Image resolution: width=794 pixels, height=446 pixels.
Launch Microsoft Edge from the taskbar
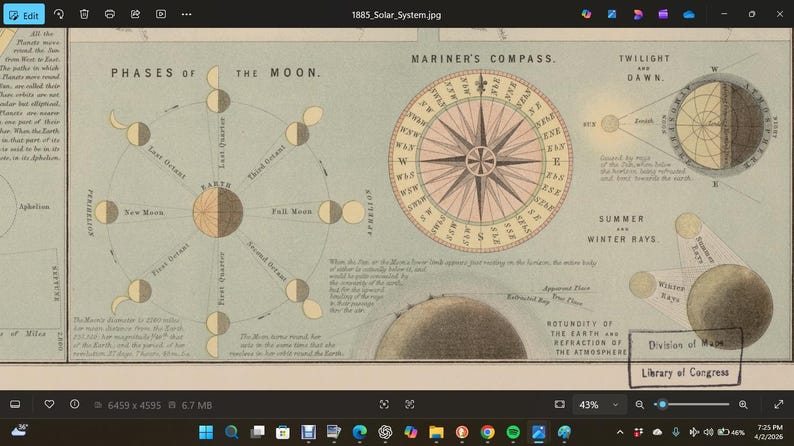point(360,432)
